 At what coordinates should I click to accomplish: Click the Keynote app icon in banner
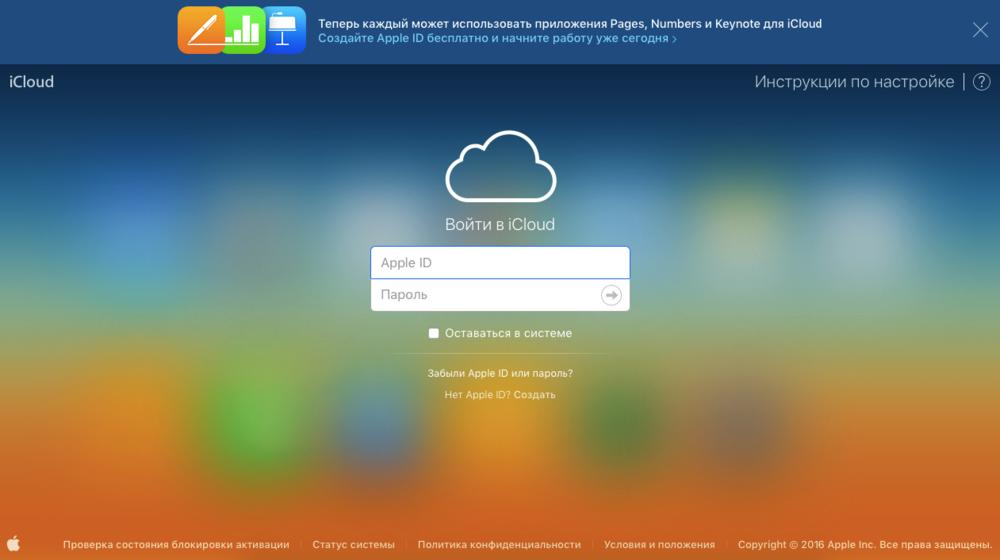pos(284,30)
